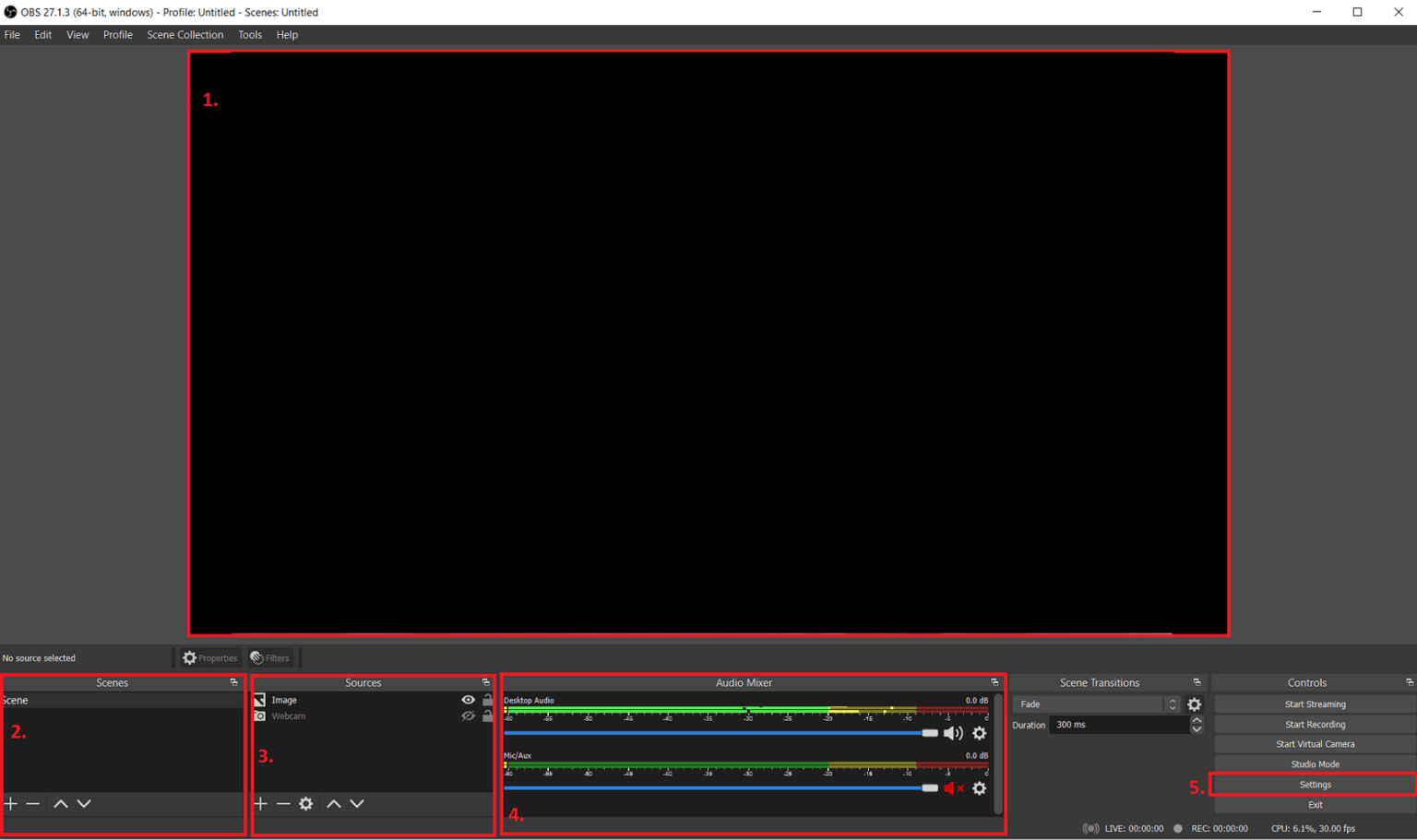Hide the Image source using eye icon
The height and width of the screenshot is (840, 1417).
pos(468,700)
